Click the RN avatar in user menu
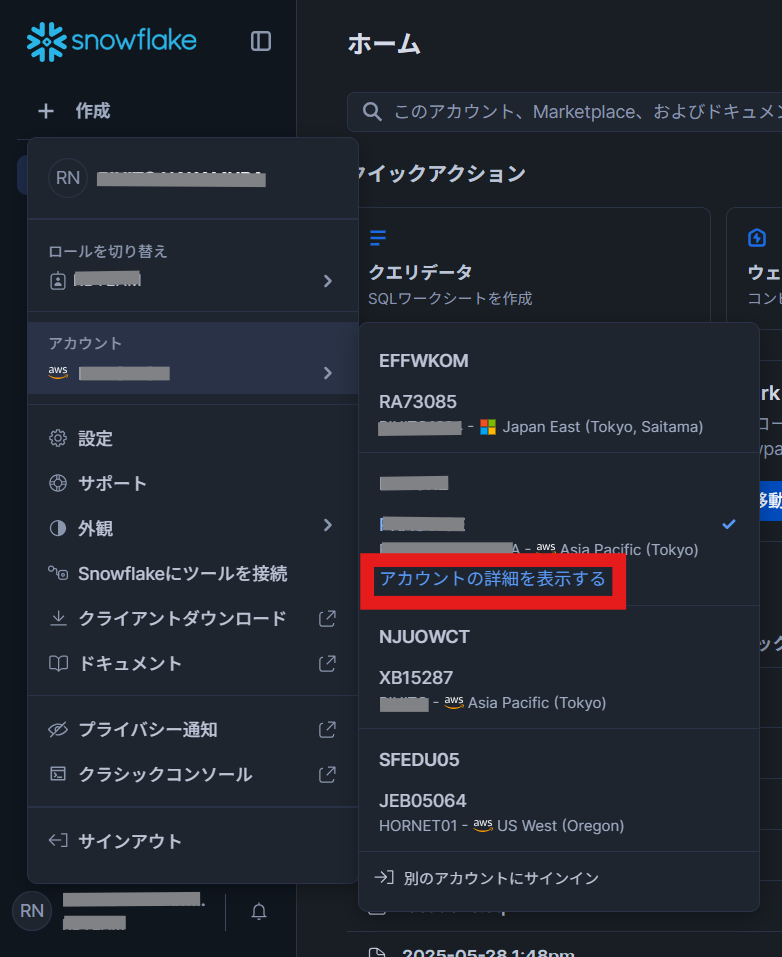Viewport: 782px width, 957px height. 68,178
